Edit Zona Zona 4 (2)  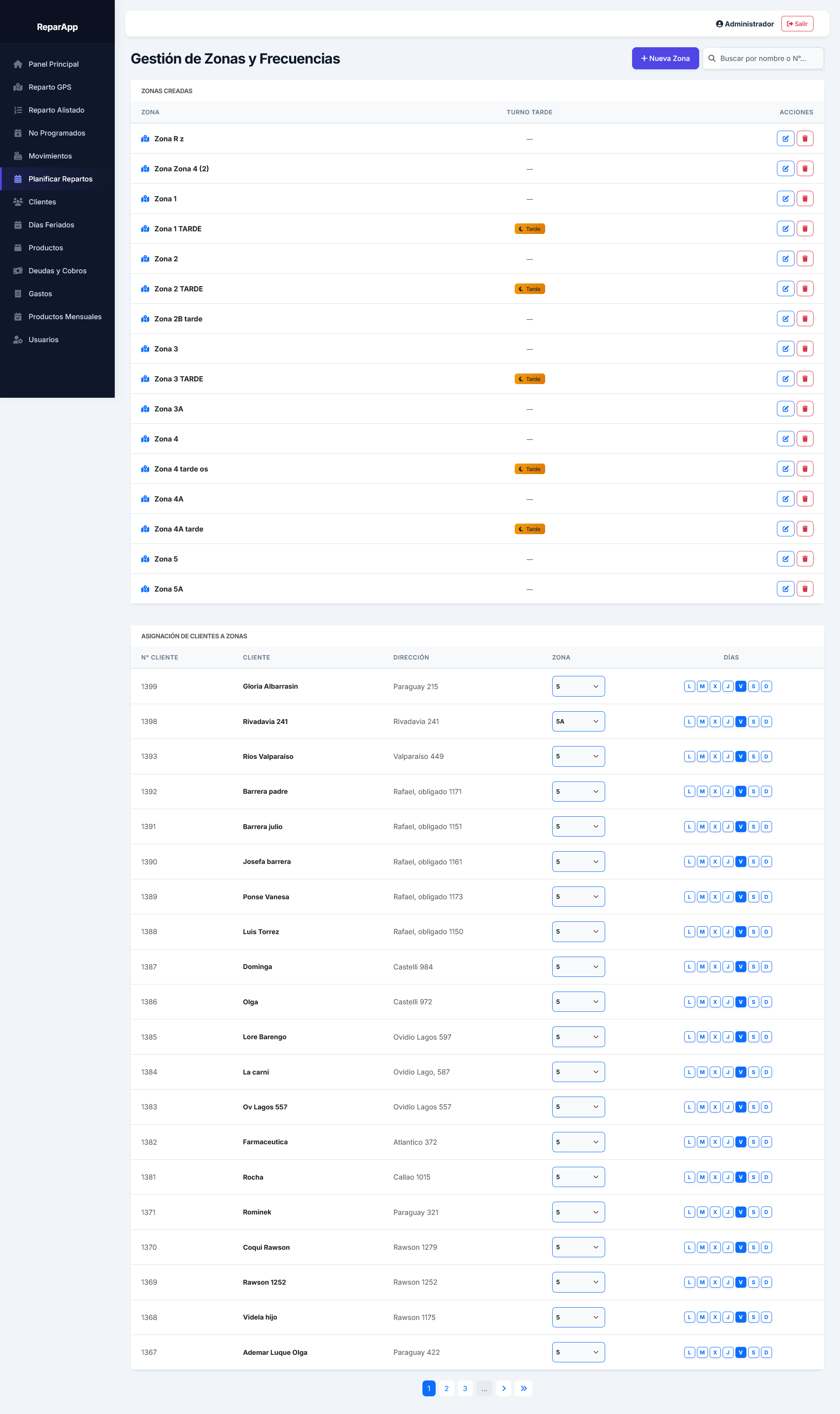coord(785,169)
